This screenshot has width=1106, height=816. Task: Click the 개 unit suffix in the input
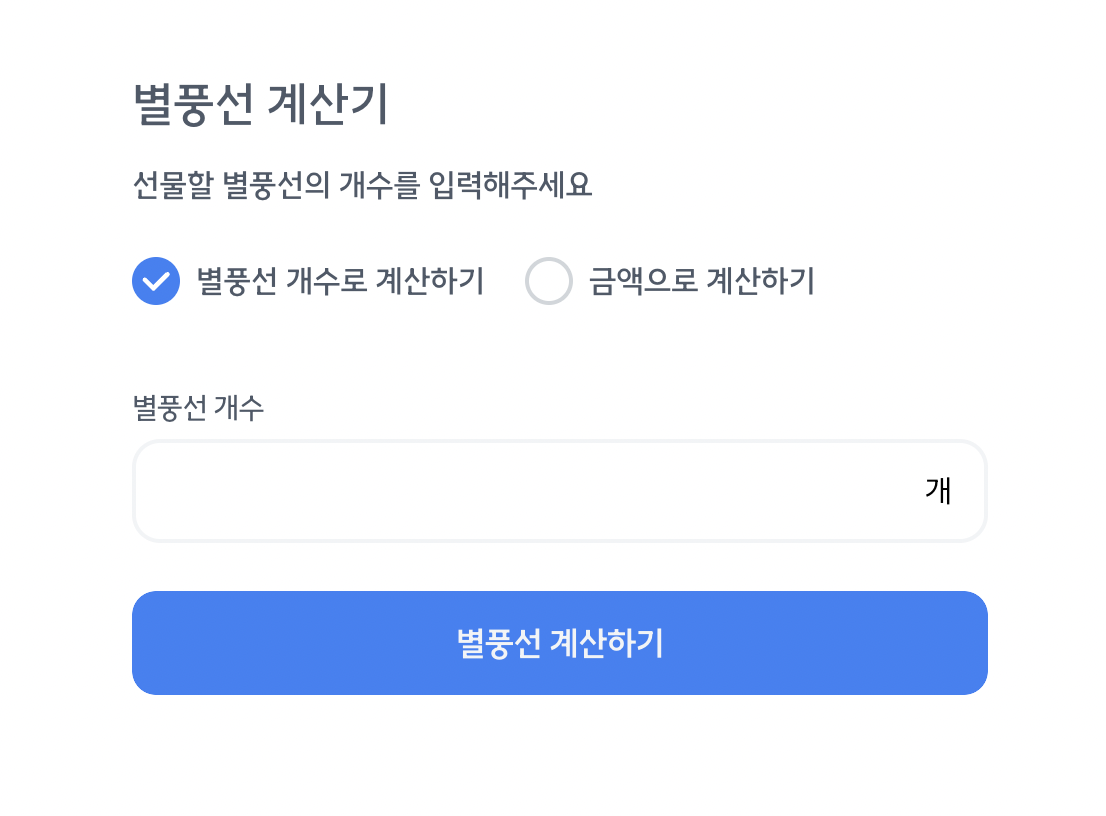[938, 491]
